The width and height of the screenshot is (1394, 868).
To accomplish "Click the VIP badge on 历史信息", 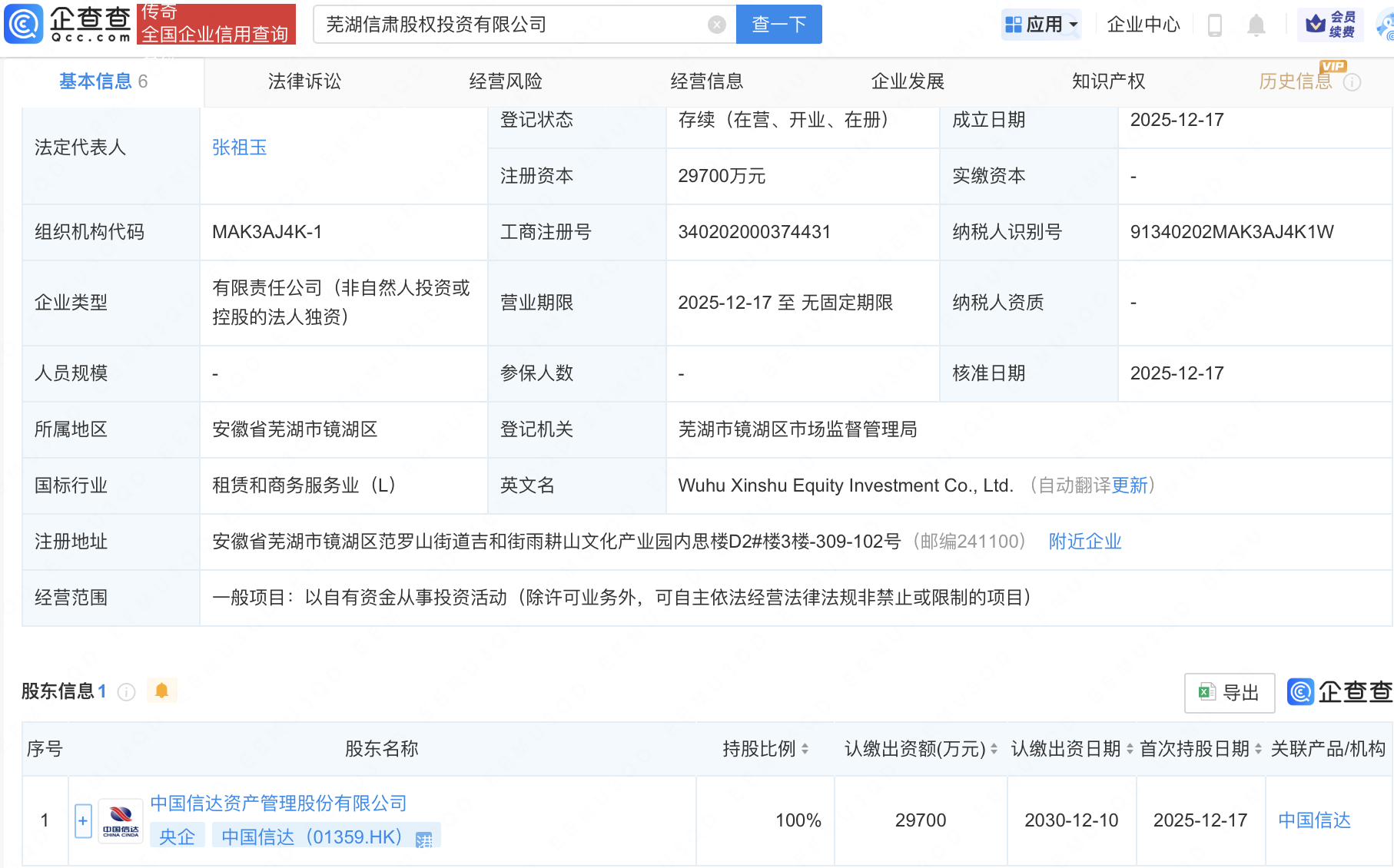I will (x=1333, y=68).
